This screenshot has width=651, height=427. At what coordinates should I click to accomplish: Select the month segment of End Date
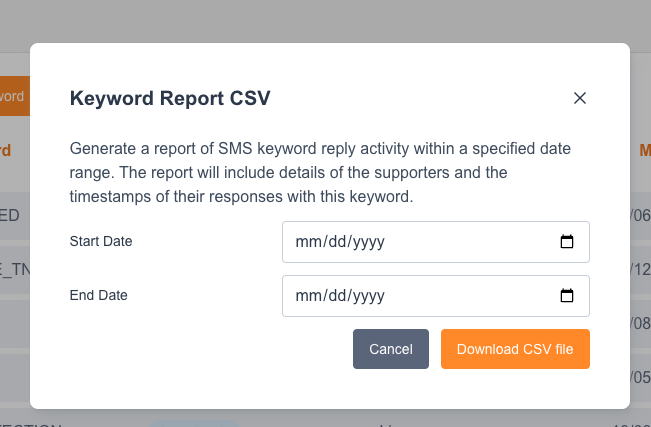[x=307, y=296]
